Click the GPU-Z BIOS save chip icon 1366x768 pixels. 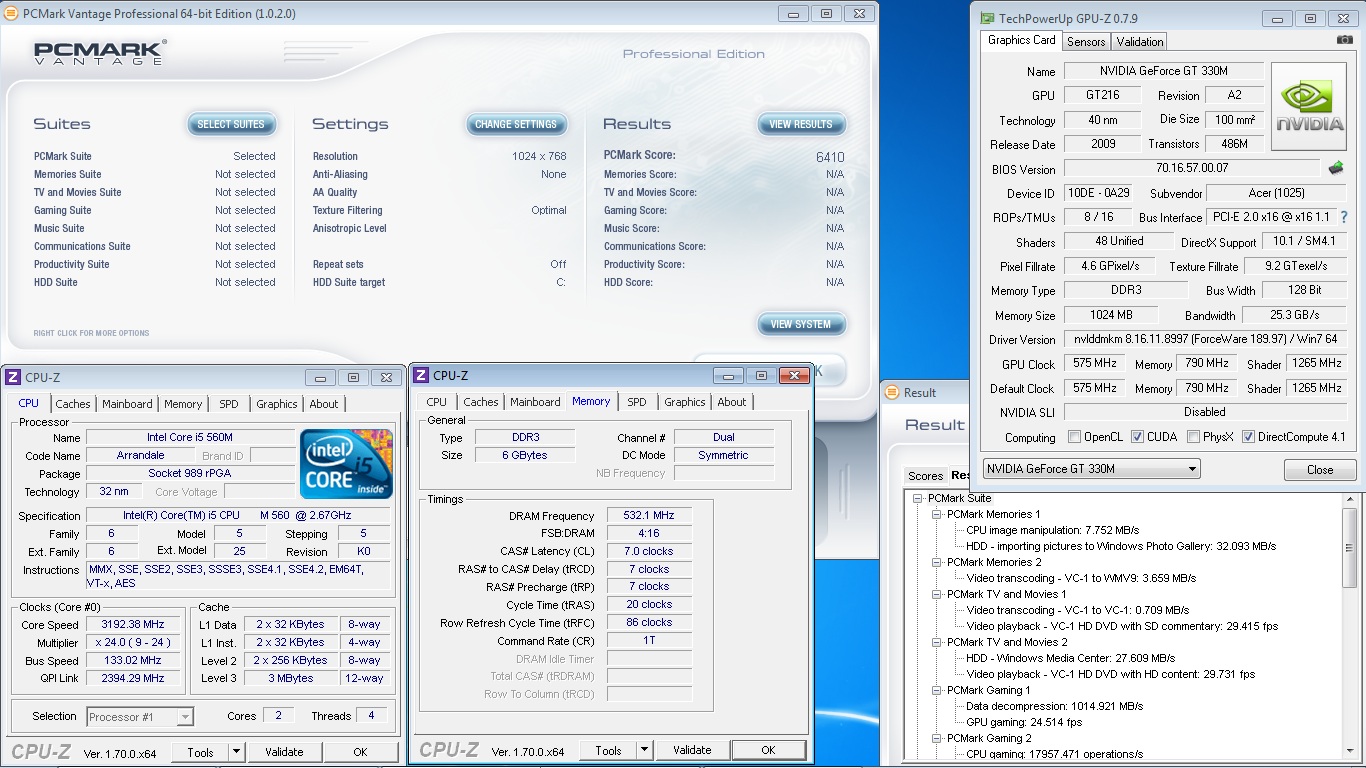[x=1335, y=168]
